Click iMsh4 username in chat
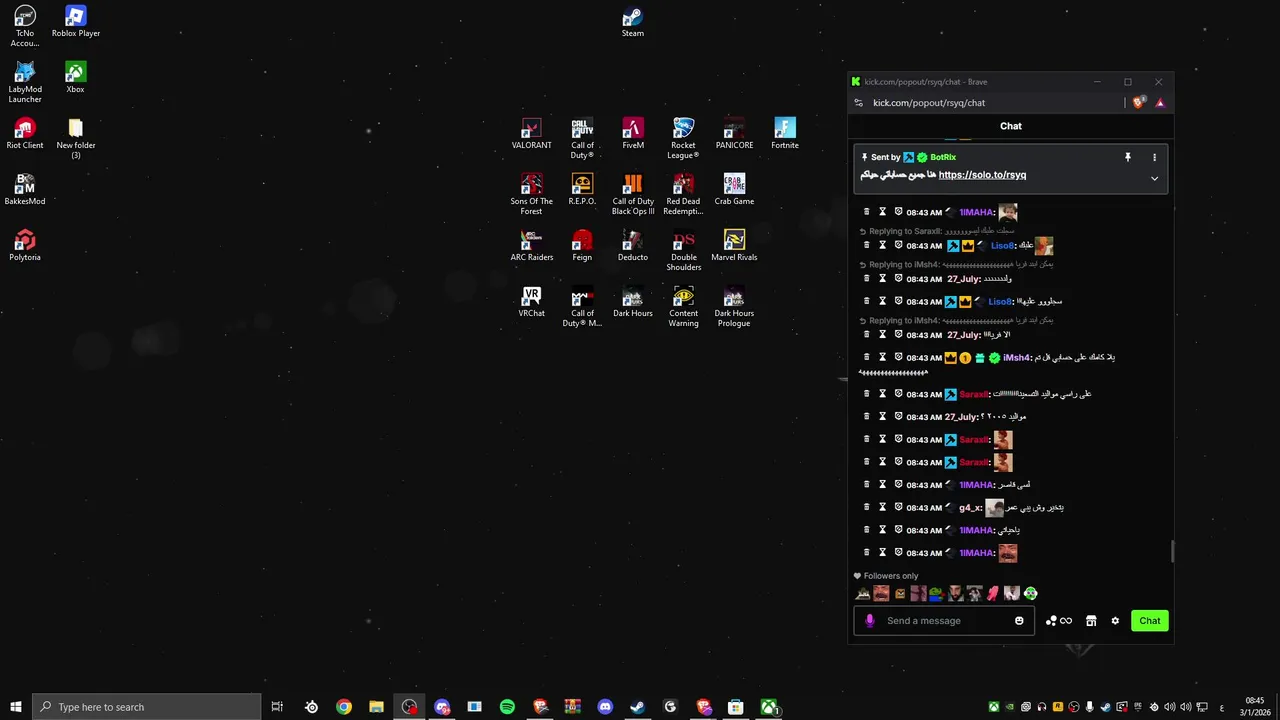 point(1016,357)
